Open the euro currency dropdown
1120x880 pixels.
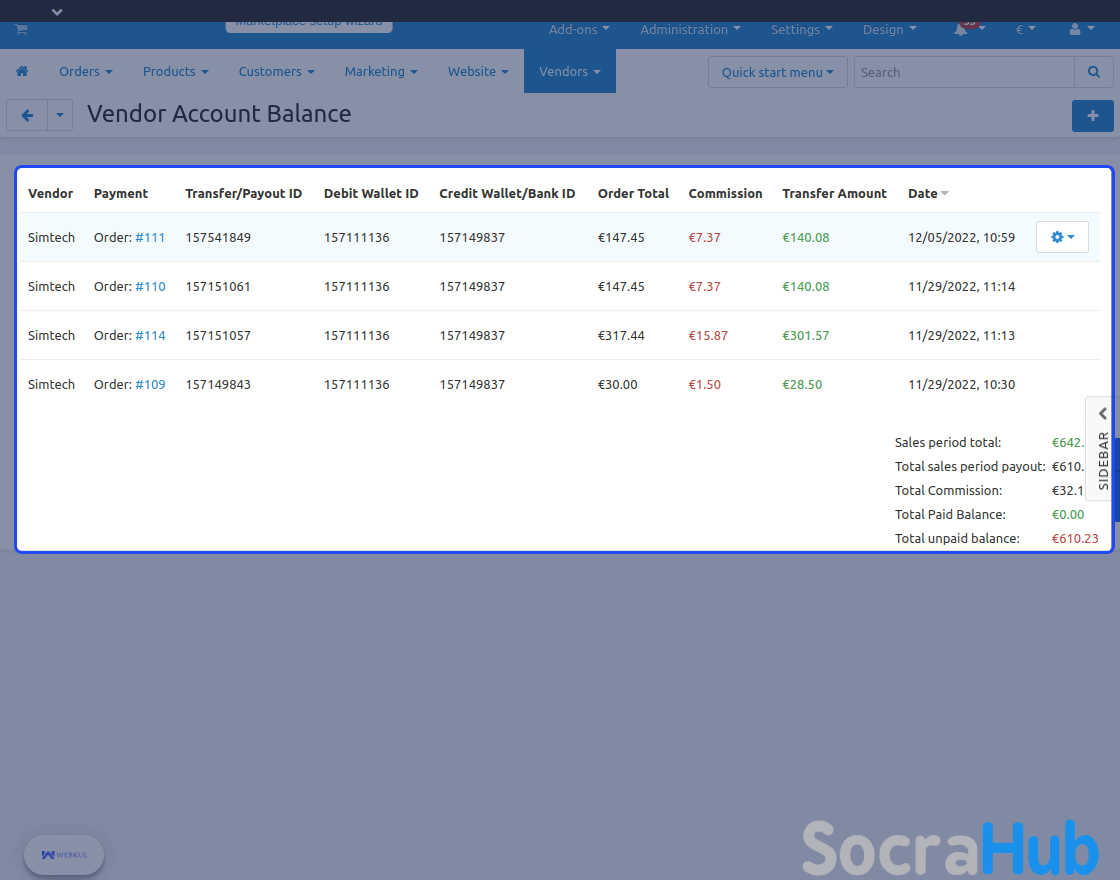pyautogui.click(x=1025, y=30)
